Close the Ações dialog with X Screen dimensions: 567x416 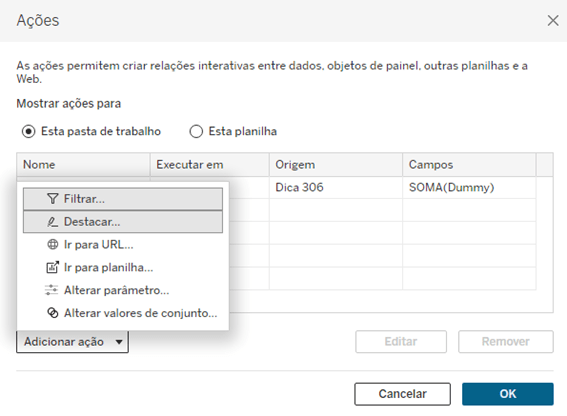(x=553, y=21)
